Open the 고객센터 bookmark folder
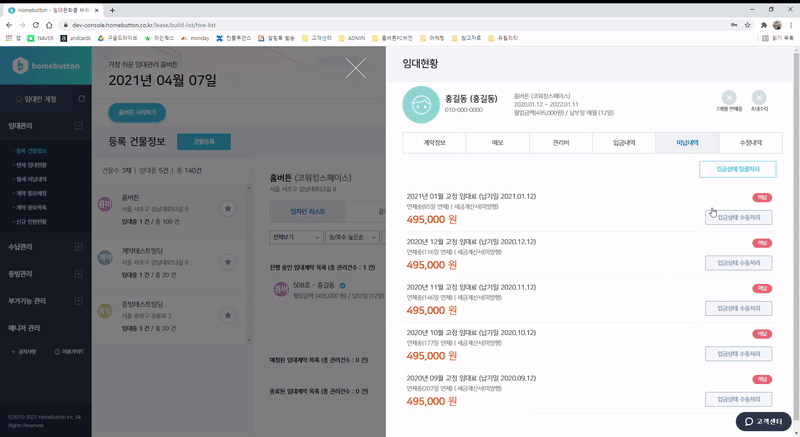800x437 pixels. click(317, 38)
